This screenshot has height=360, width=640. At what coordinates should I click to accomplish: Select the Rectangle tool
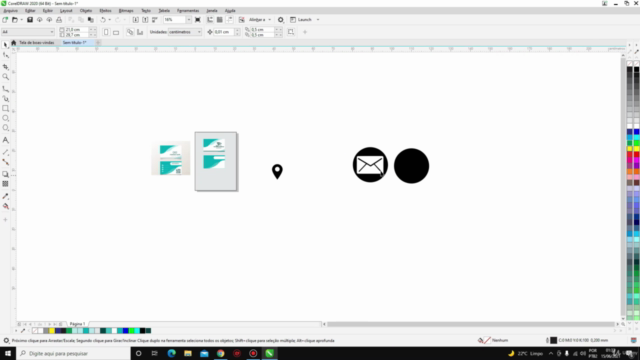(5, 109)
